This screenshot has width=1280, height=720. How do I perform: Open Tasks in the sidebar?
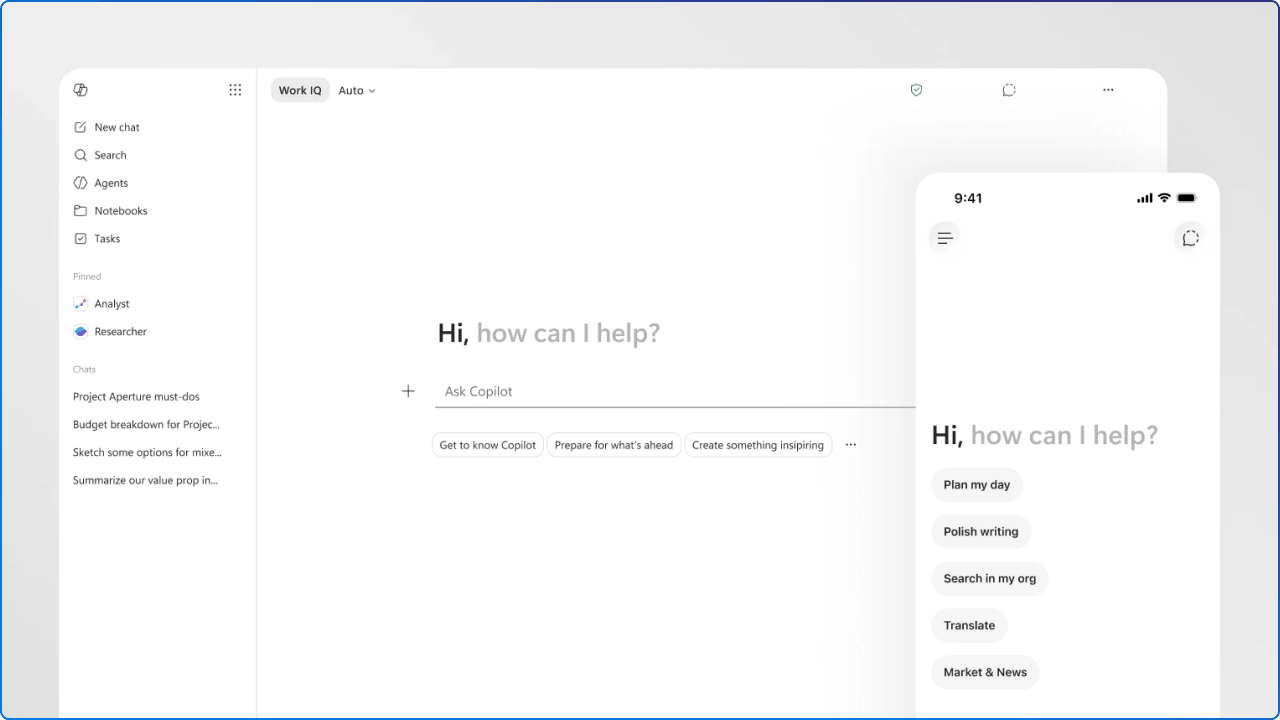tap(97, 239)
